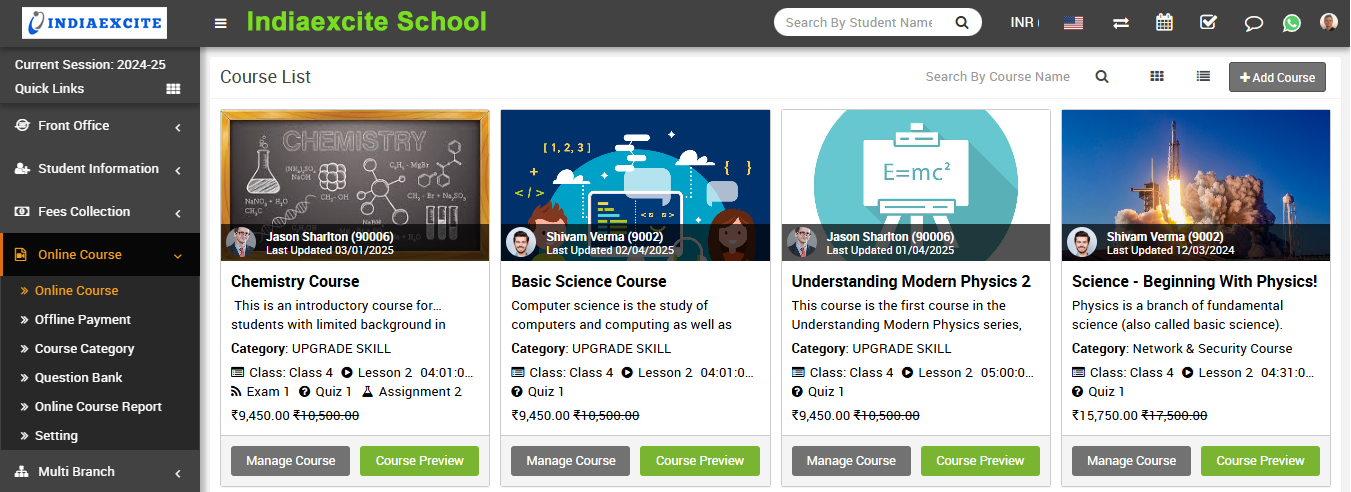The image size is (1351, 492).
Task: Click the Search By Course Name field
Action: pyautogui.click(x=997, y=77)
